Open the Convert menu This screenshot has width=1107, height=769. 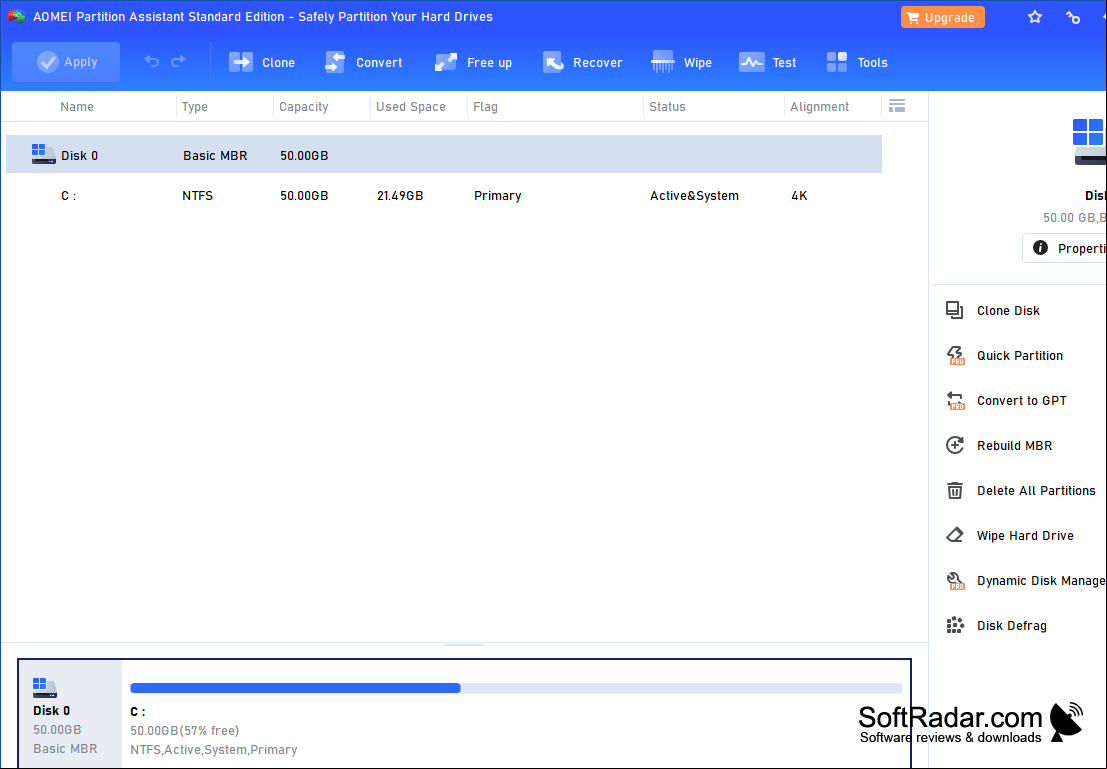tap(364, 63)
